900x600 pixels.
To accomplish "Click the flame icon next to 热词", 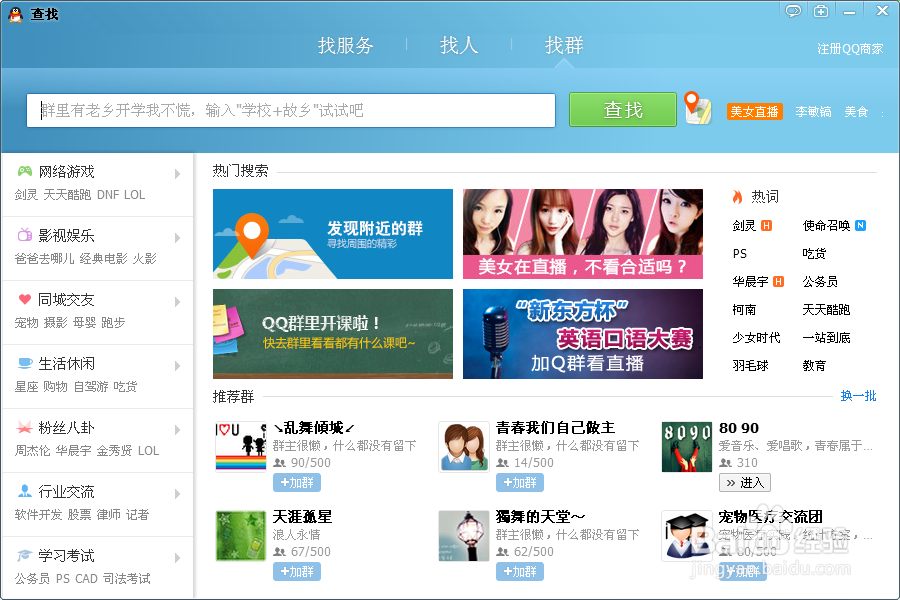I will click(x=738, y=197).
